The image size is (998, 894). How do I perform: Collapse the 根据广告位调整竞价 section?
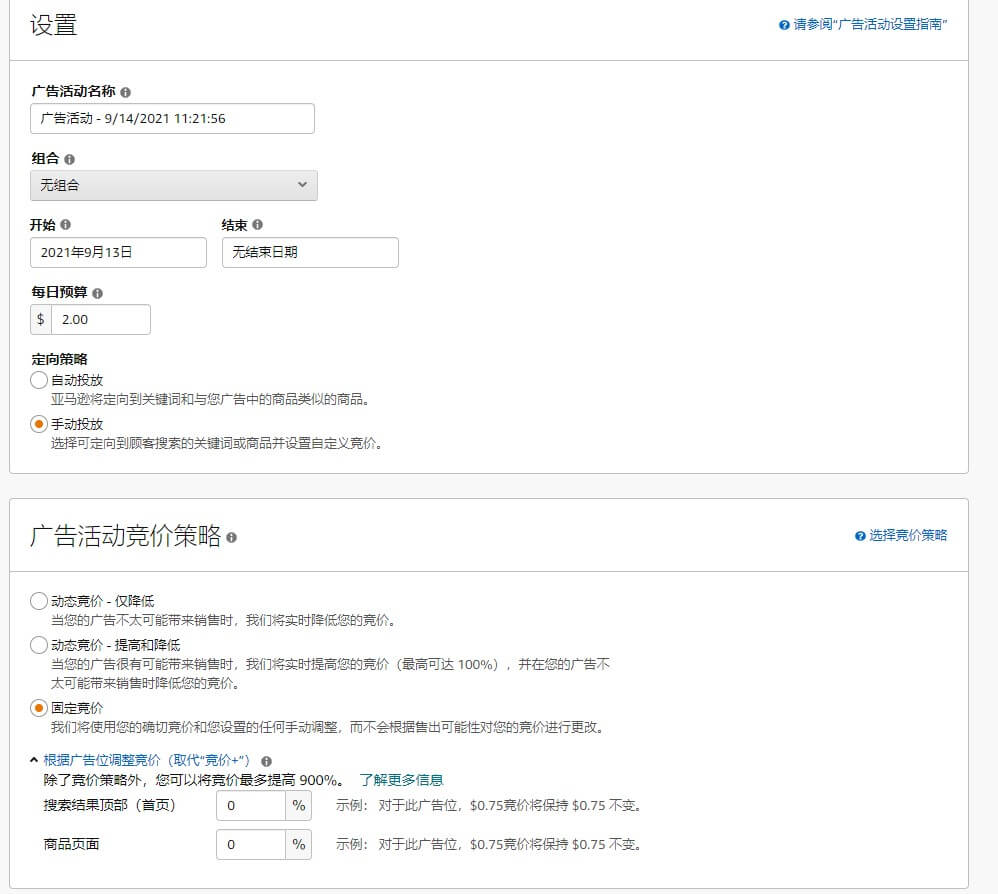coord(35,759)
